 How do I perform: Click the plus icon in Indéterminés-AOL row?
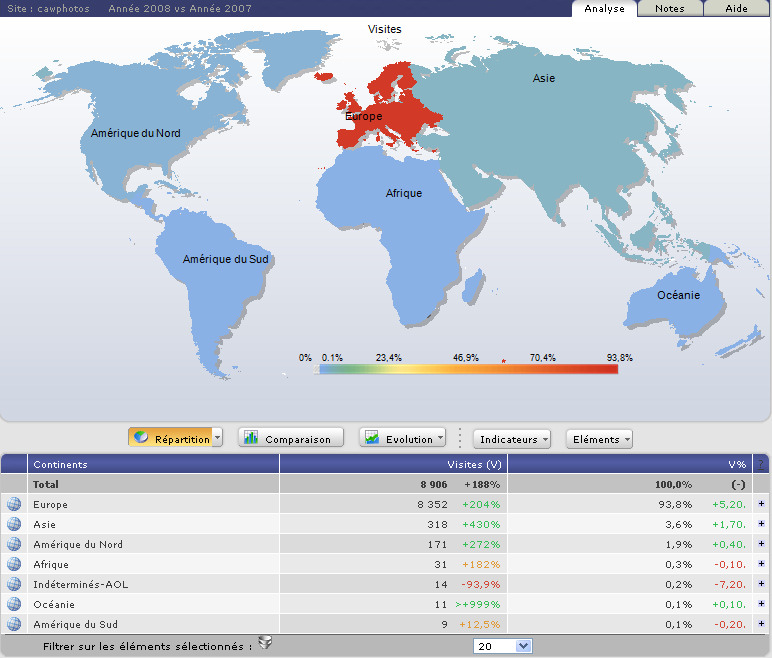761,584
